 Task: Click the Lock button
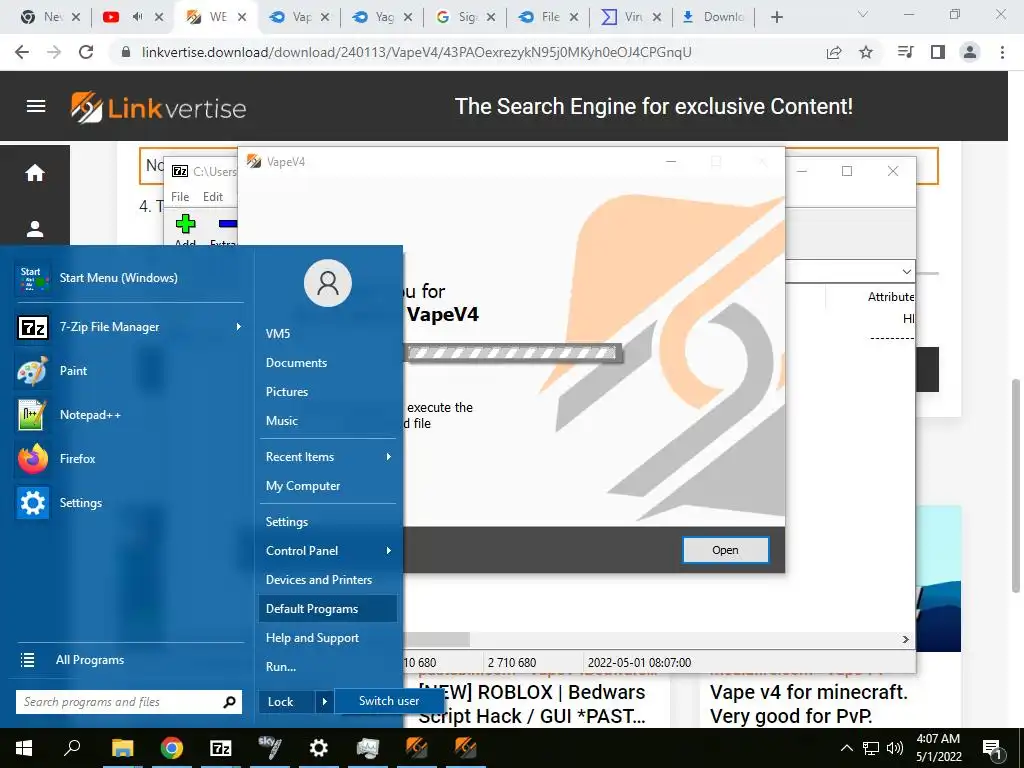point(287,701)
